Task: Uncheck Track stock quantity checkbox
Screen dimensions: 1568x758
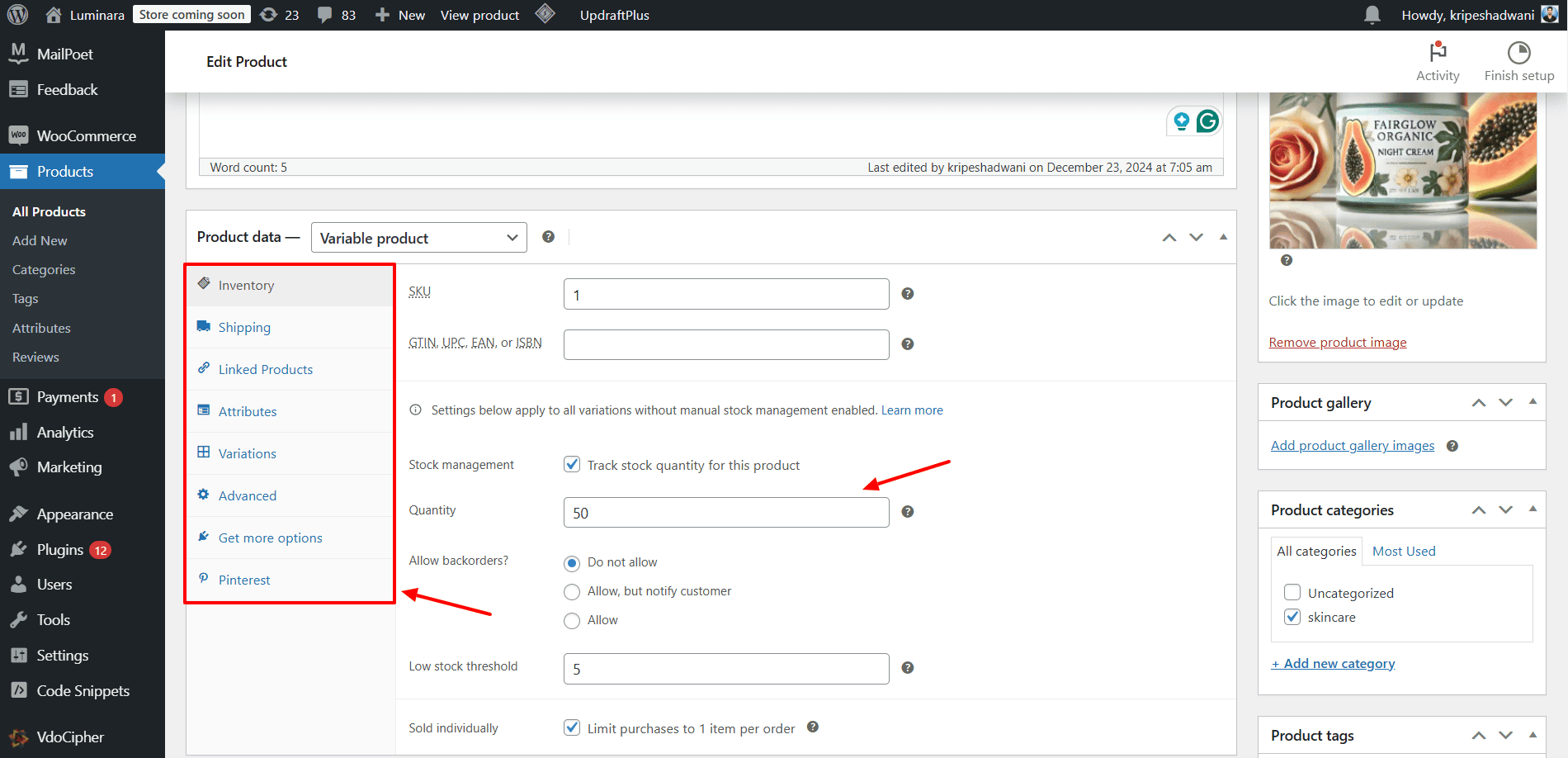Action: point(572,465)
